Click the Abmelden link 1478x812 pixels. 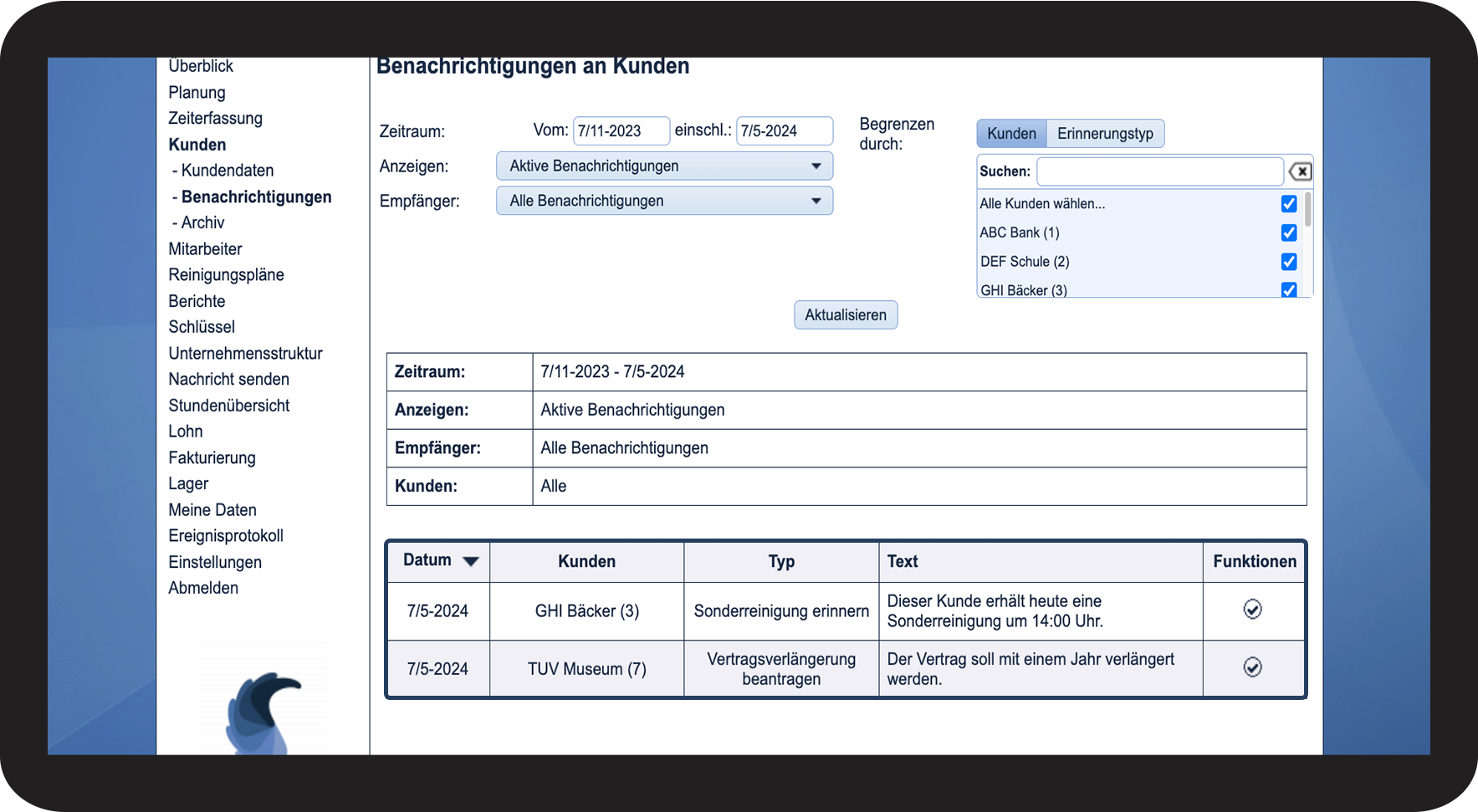click(203, 588)
